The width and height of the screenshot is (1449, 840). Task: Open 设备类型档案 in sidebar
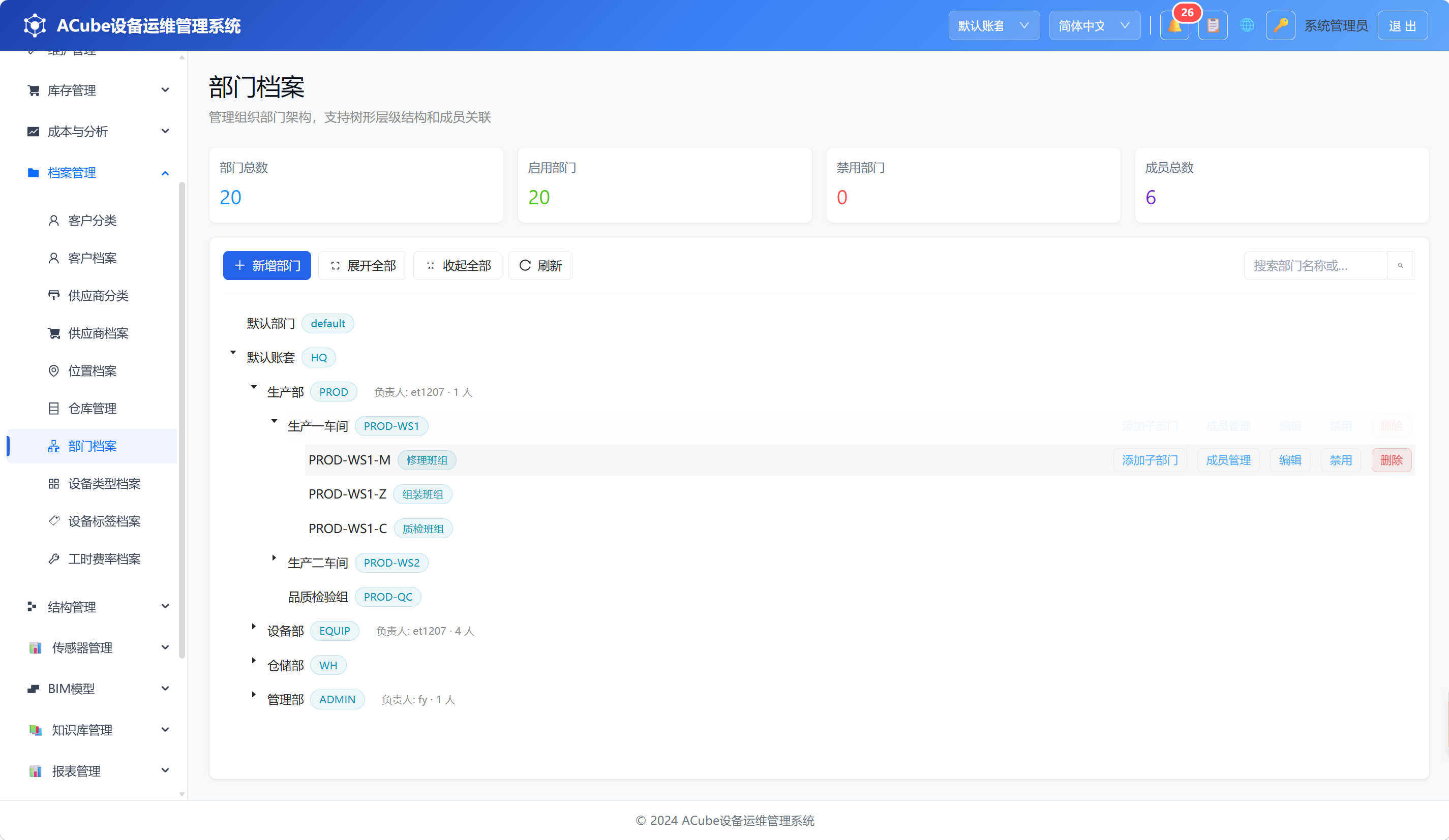[92, 484]
